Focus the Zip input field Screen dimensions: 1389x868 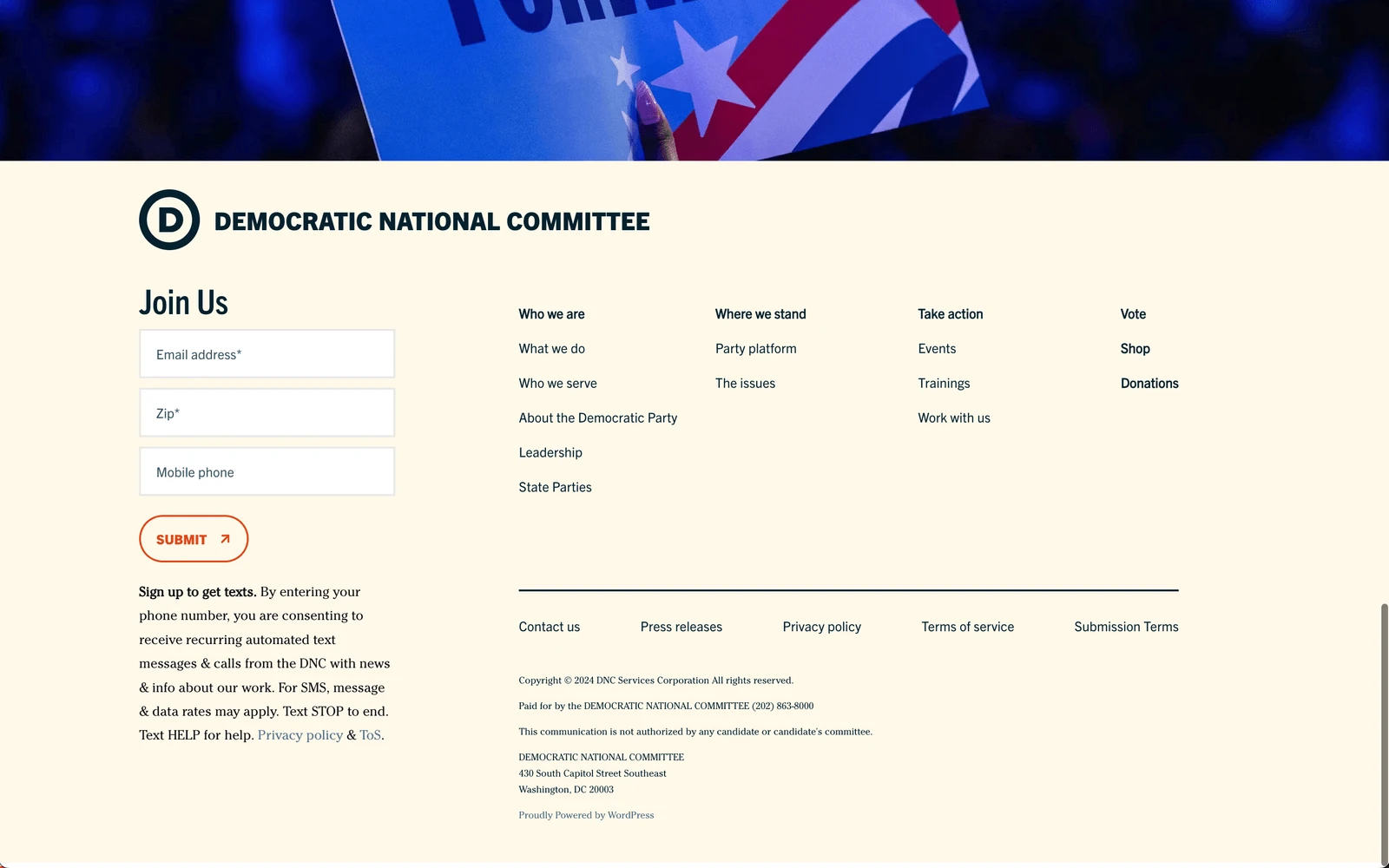point(267,412)
